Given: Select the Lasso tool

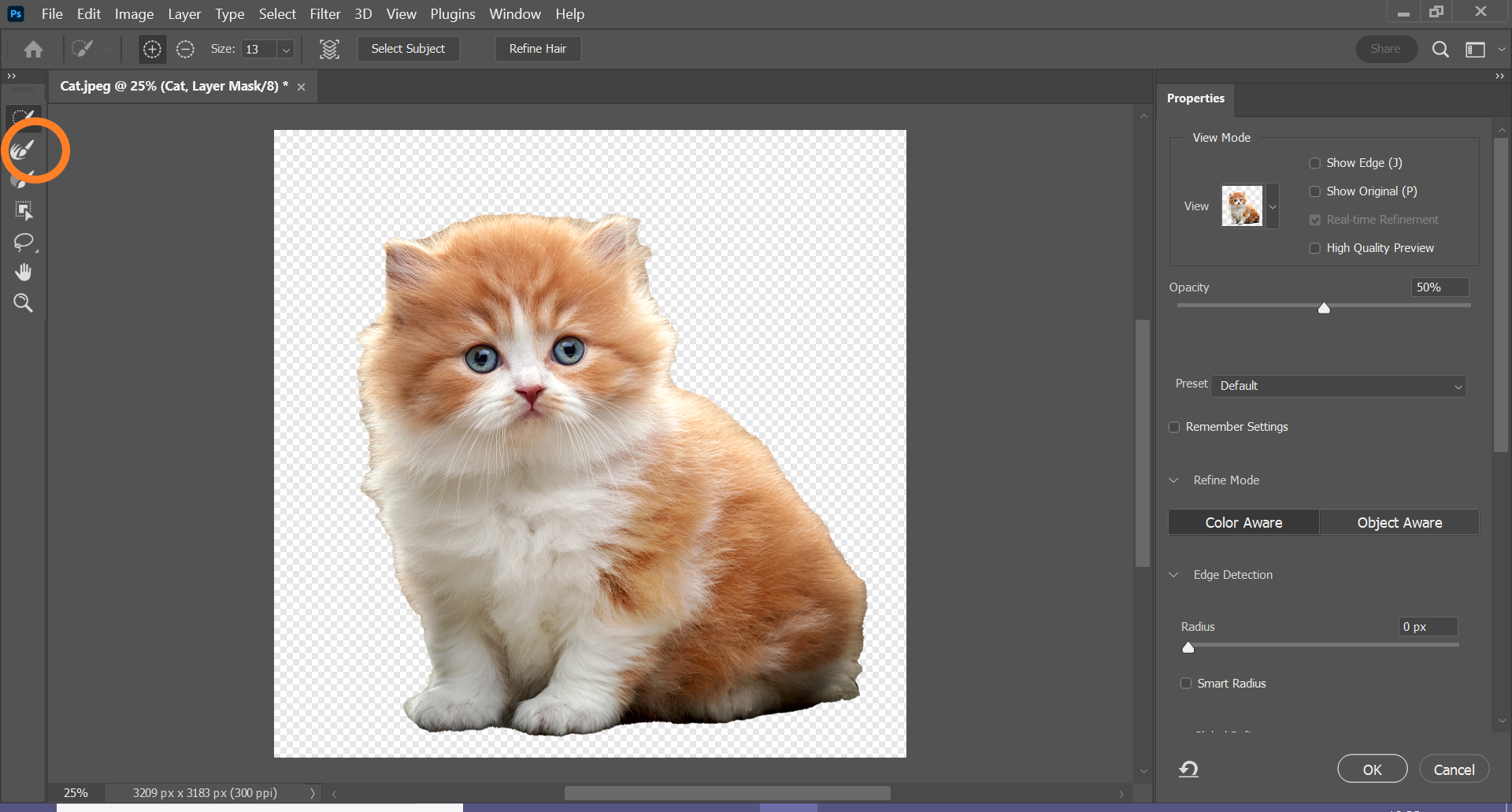Looking at the screenshot, I should click(x=23, y=242).
